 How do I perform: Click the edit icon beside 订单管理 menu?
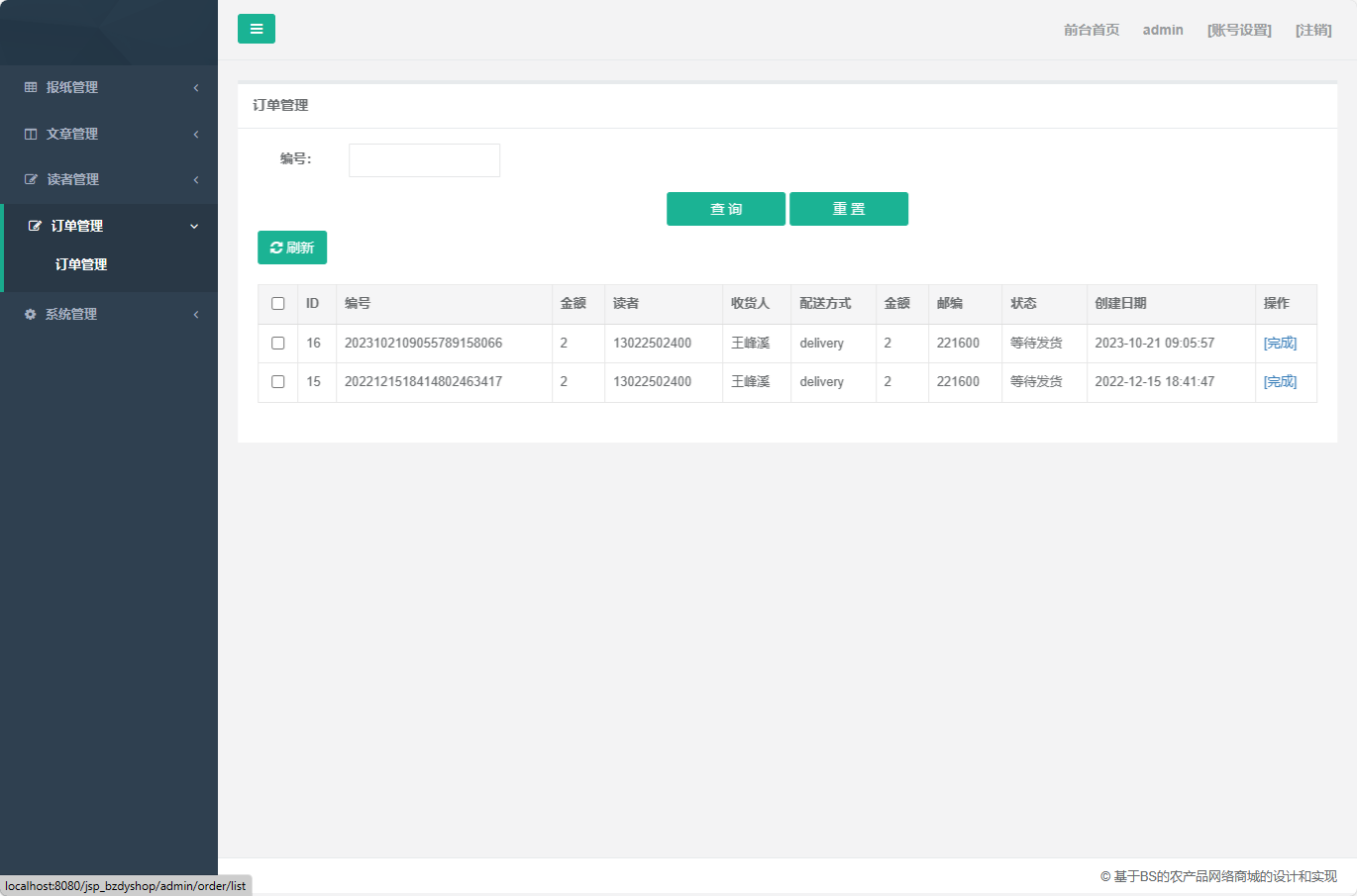(x=35, y=226)
